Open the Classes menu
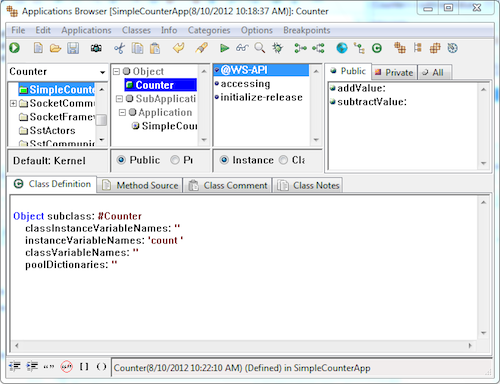The height and width of the screenshot is (384, 500). point(136,30)
